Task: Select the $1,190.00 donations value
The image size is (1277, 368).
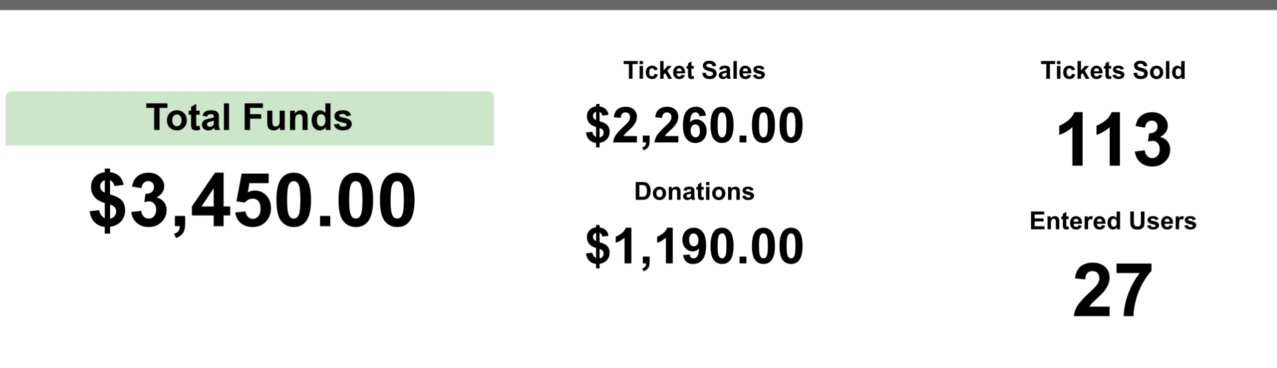Action: [694, 246]
